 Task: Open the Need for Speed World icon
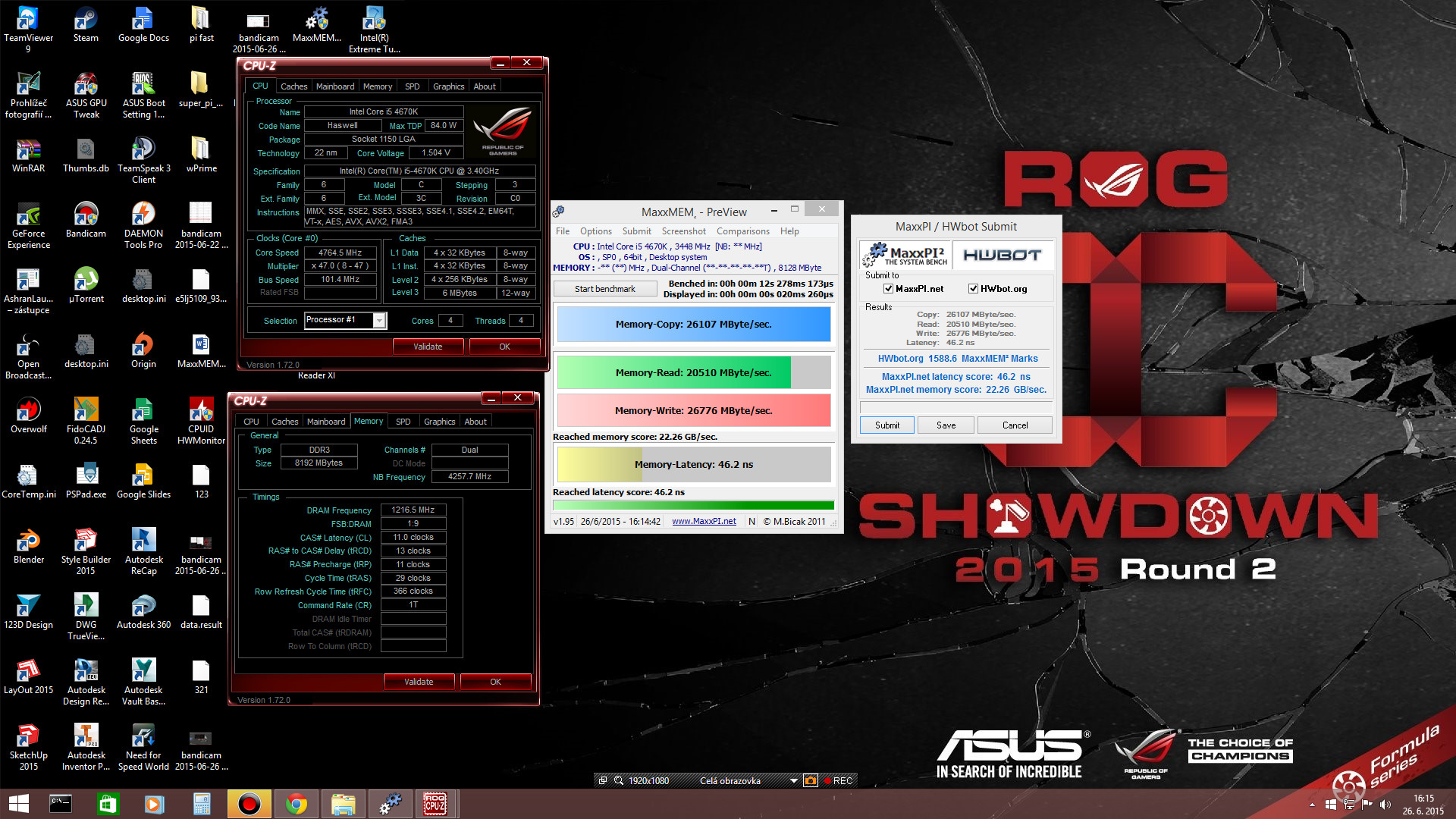tap(143, 747)
